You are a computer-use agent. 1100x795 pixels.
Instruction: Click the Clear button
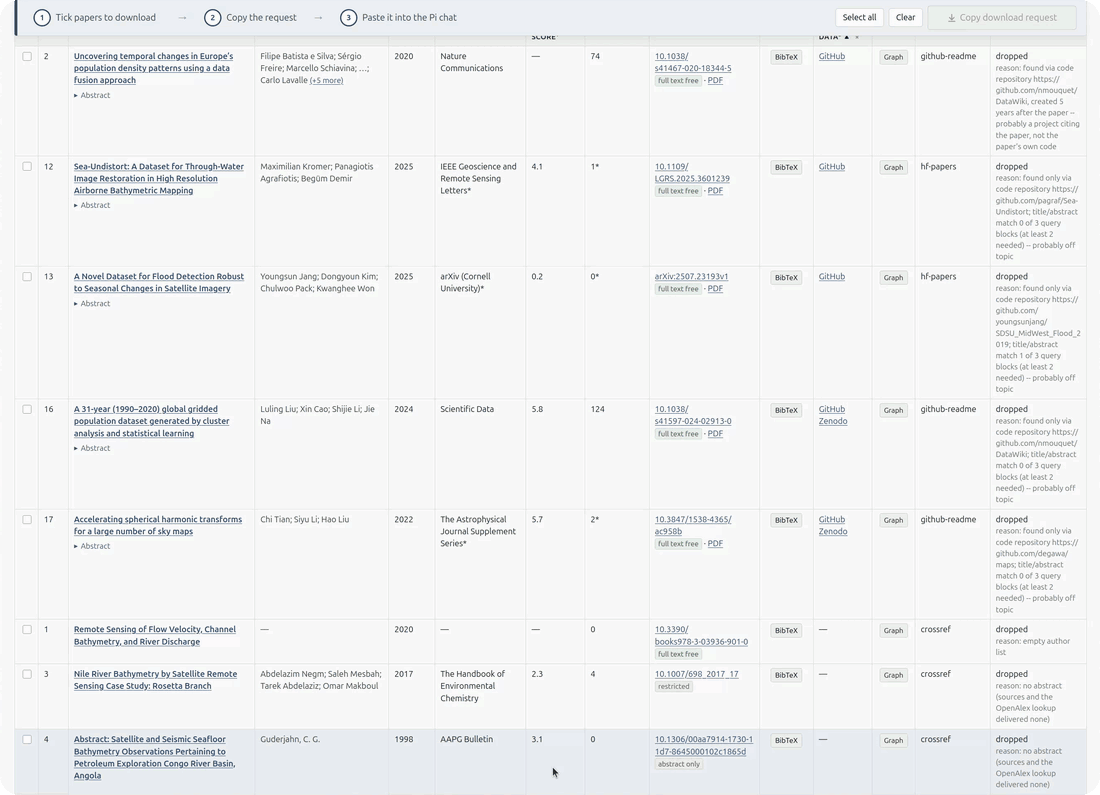(905, 18)
